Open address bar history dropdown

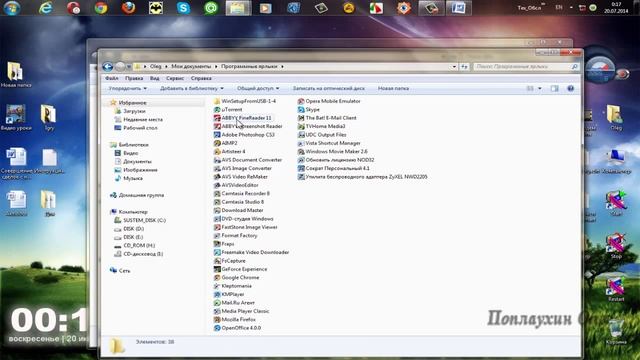click(x=454, y=66)
